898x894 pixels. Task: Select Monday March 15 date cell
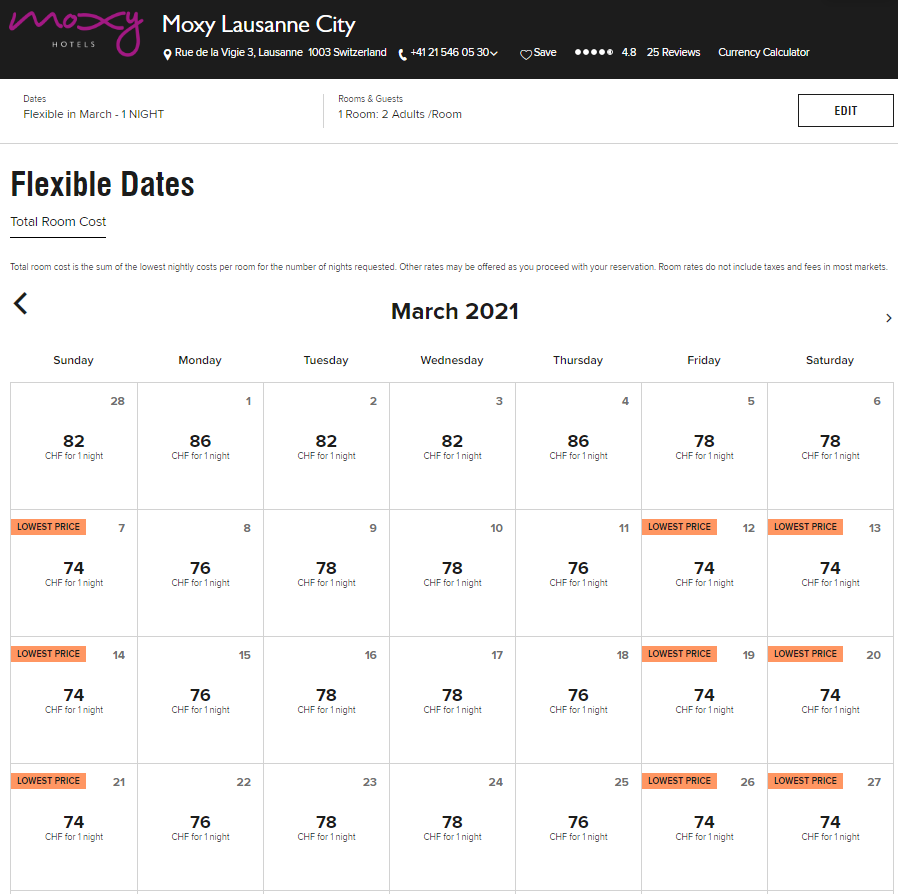click(x=200, y=700)
